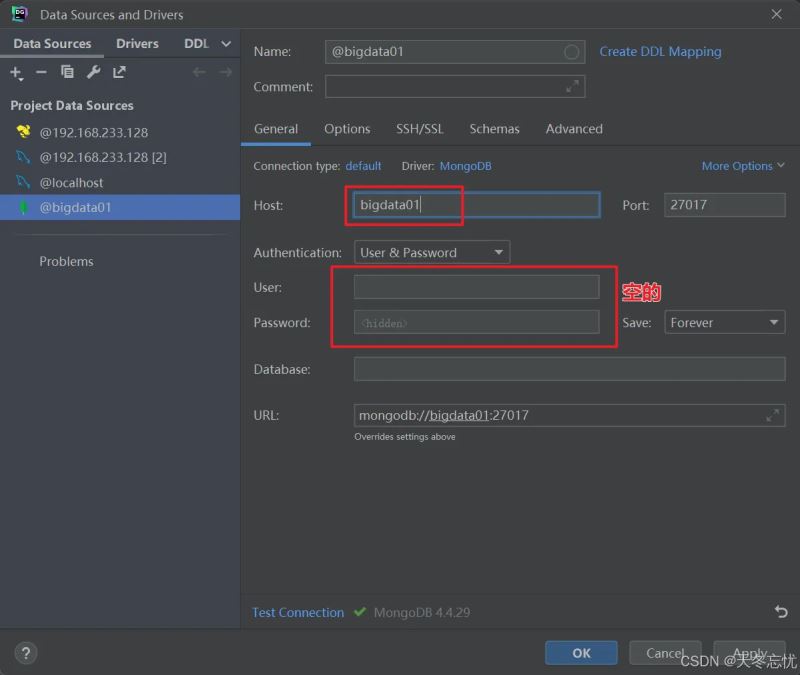
Task: Select the @bigdata01 data source
Action: tap(120, 208)
